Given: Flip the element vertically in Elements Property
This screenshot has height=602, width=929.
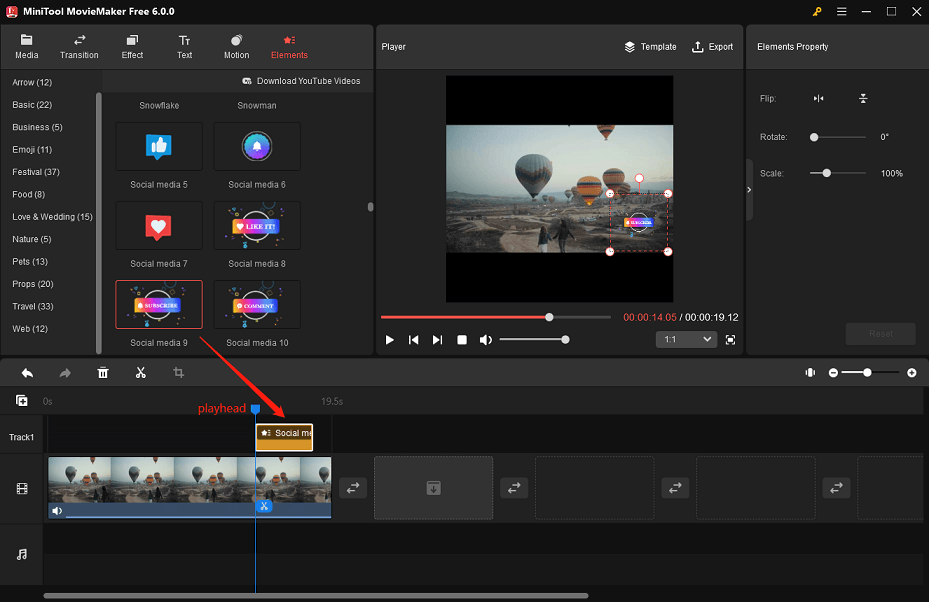Looking at the screenshot, I should click(862, 98).
